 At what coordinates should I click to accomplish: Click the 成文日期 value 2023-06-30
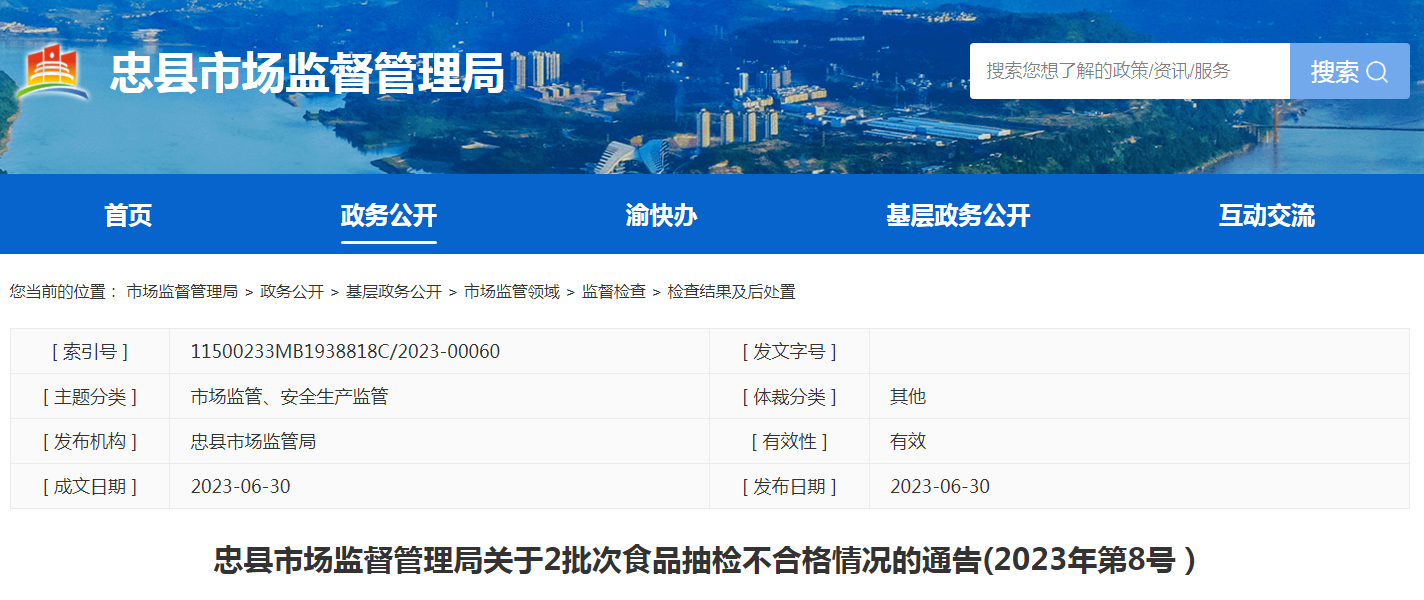240,486
